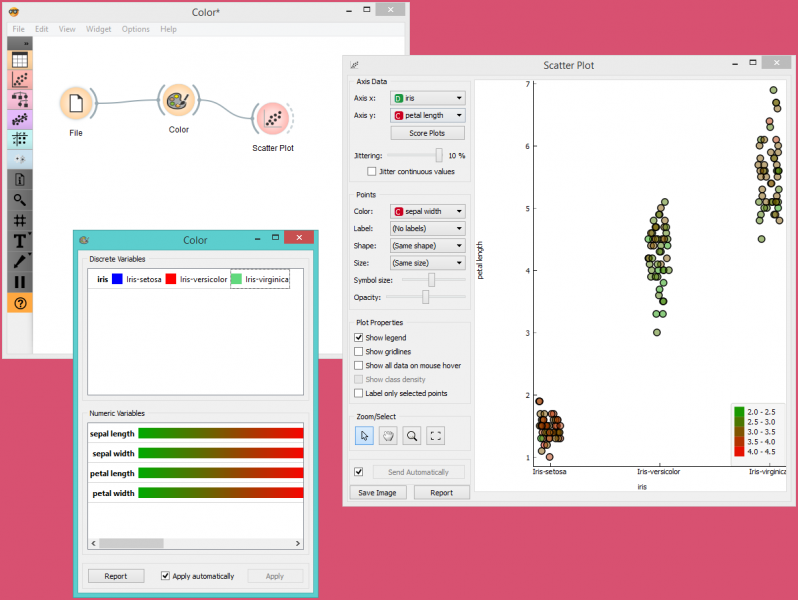The width and height of the screenshot is (798, 600).
Task: Open the Data category in widget toolbar
Action: [20, 60]
